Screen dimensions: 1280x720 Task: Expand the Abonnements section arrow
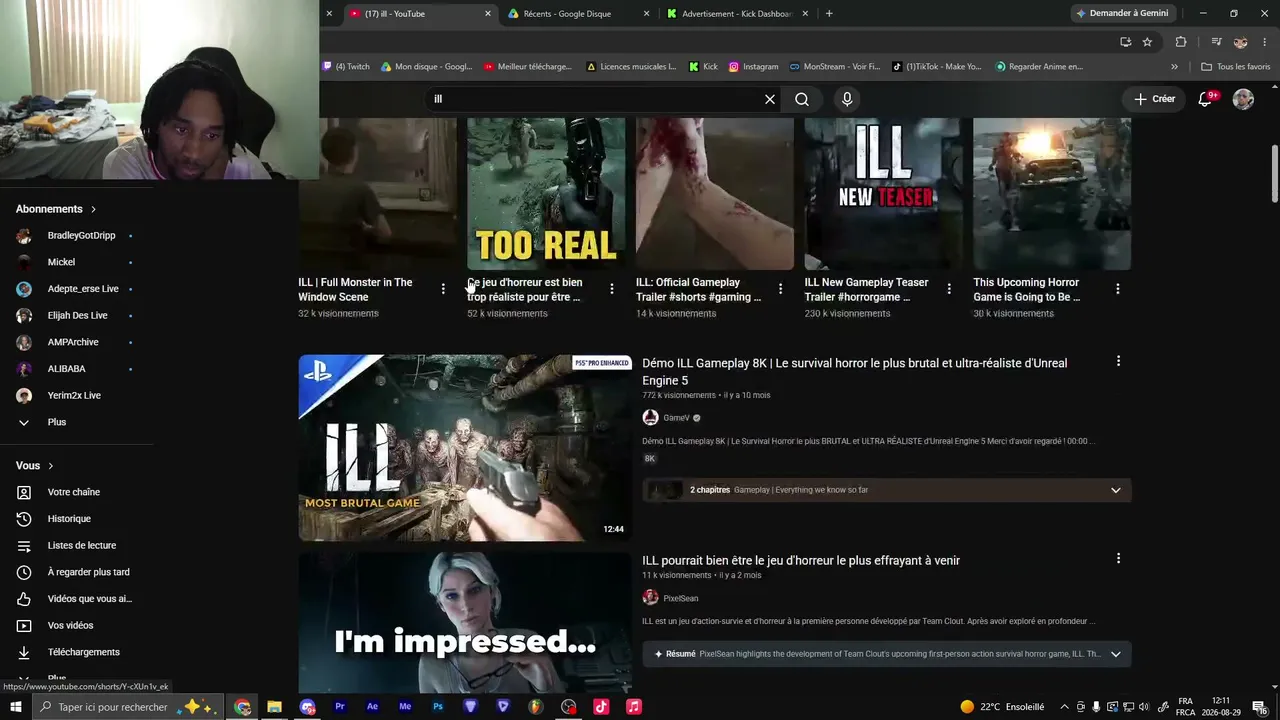93,209
